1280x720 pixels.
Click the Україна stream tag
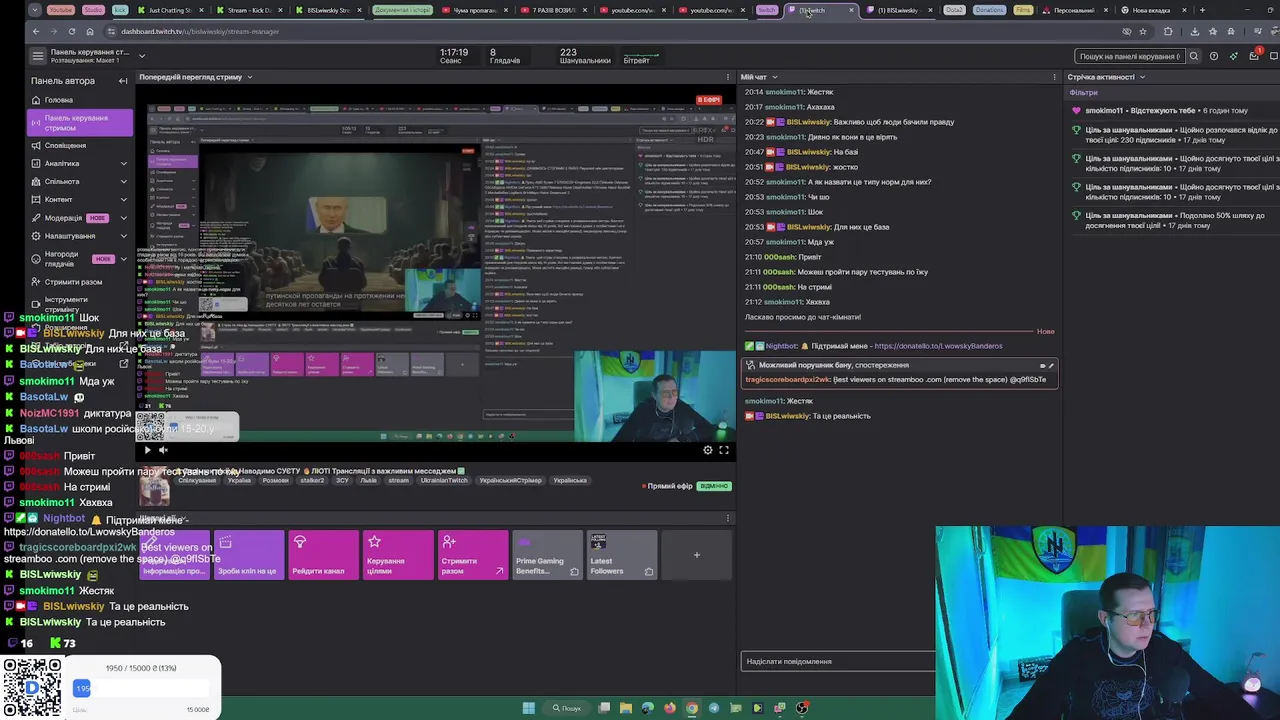coord(239,480)
